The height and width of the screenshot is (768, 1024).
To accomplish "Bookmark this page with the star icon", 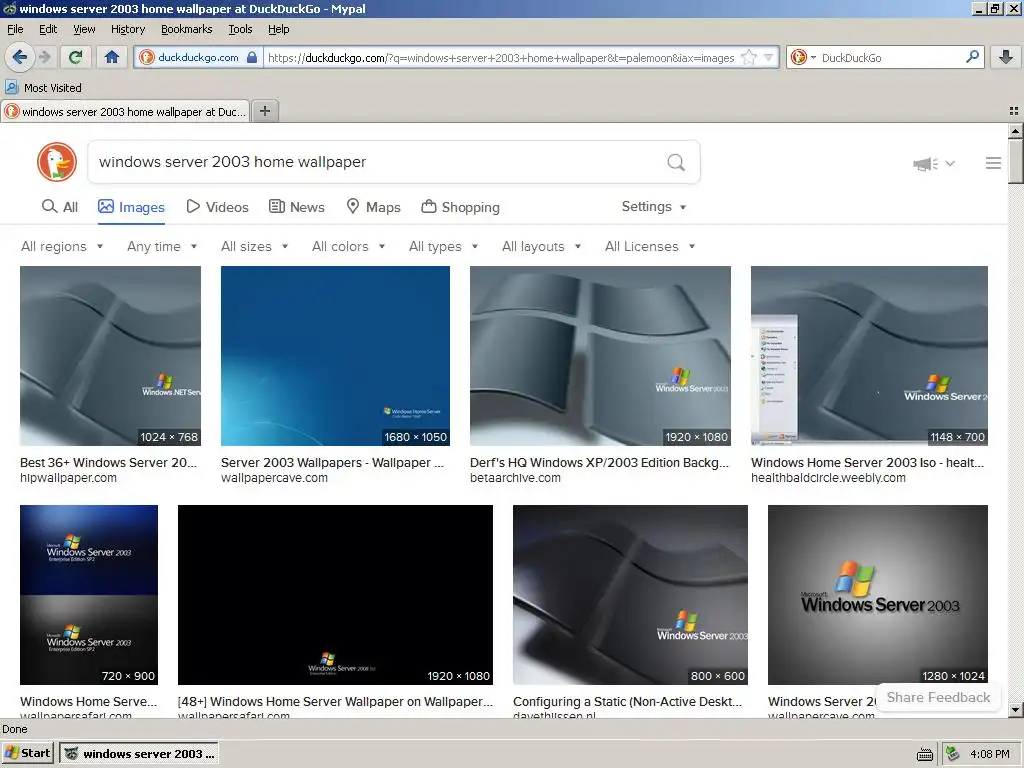I will click(x=749, y=57).
